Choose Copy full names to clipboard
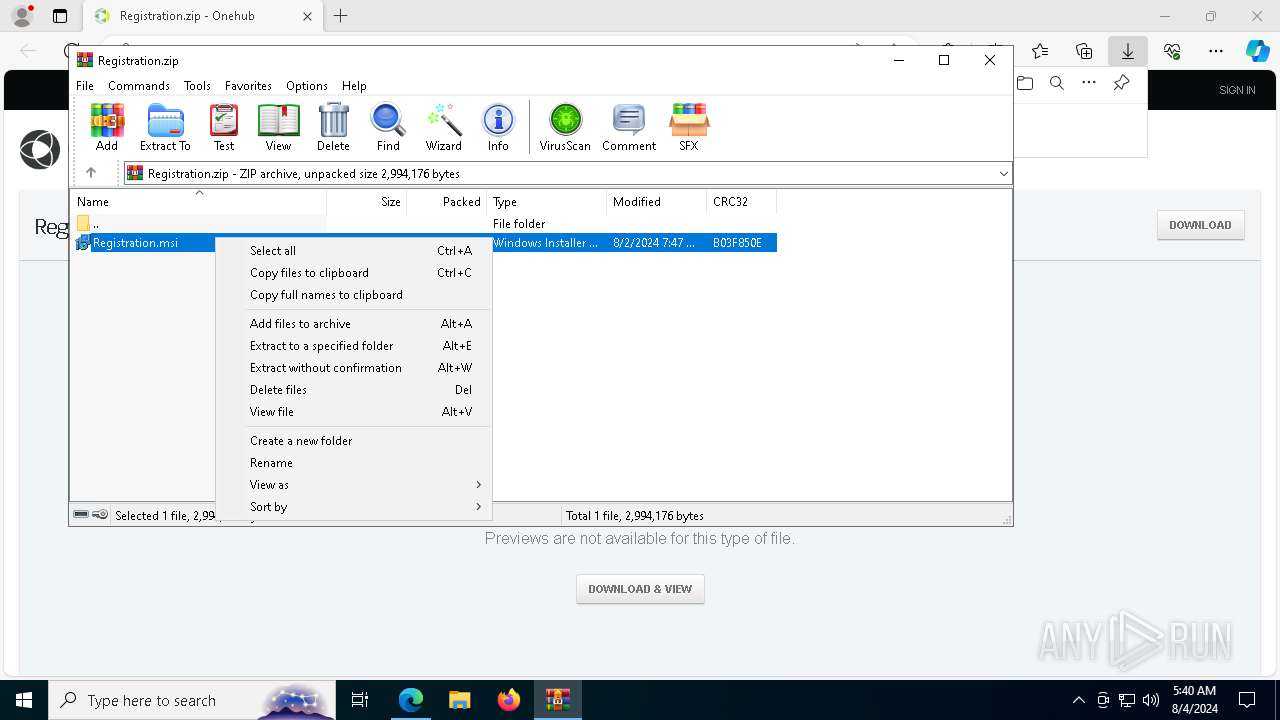The image size is (1280, 720). (353, 295)
